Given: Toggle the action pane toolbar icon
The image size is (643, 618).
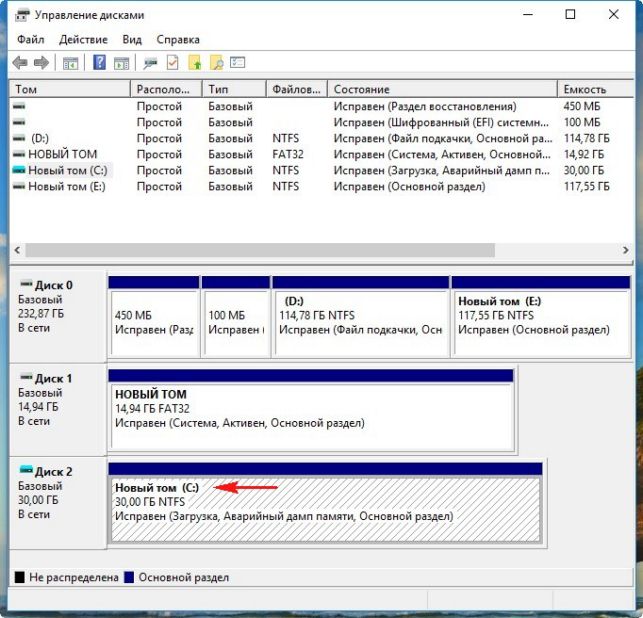Looking at the screenshot, I should (121, 63).
